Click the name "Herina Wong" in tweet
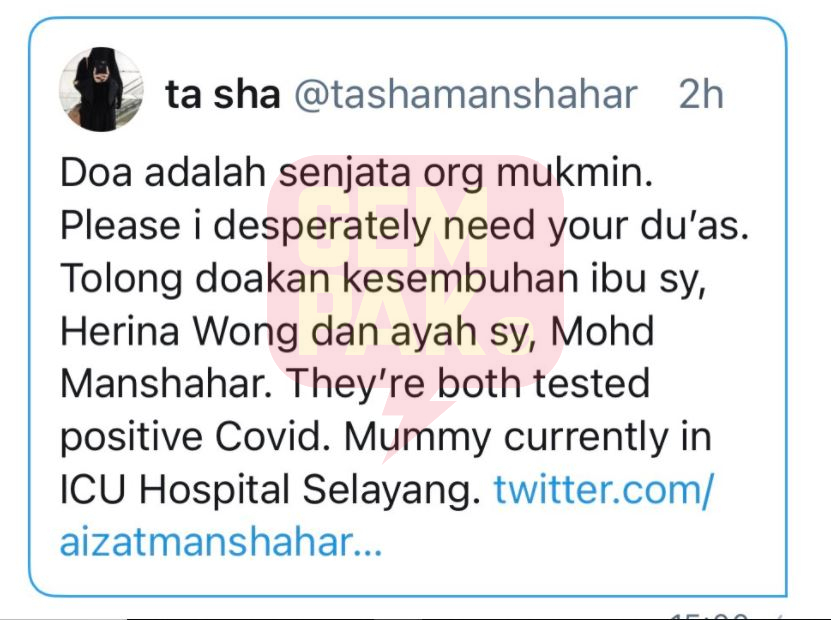The height and width of the screenshot is (620, 831). [180, 331]
